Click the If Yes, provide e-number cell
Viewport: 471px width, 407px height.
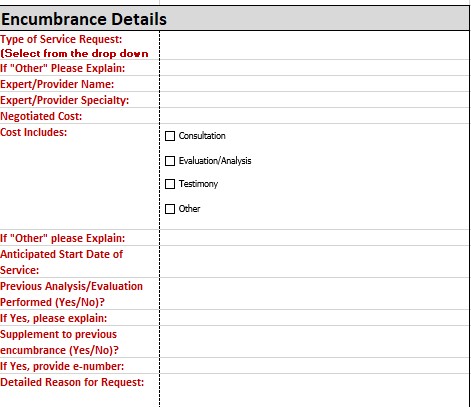tap(314, 366)
